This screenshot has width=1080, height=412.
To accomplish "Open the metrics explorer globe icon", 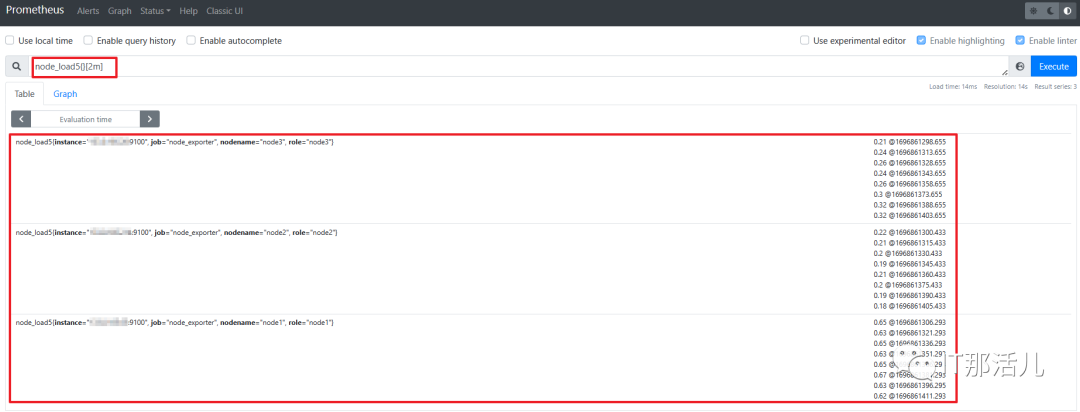I will tap(1019, 67).
